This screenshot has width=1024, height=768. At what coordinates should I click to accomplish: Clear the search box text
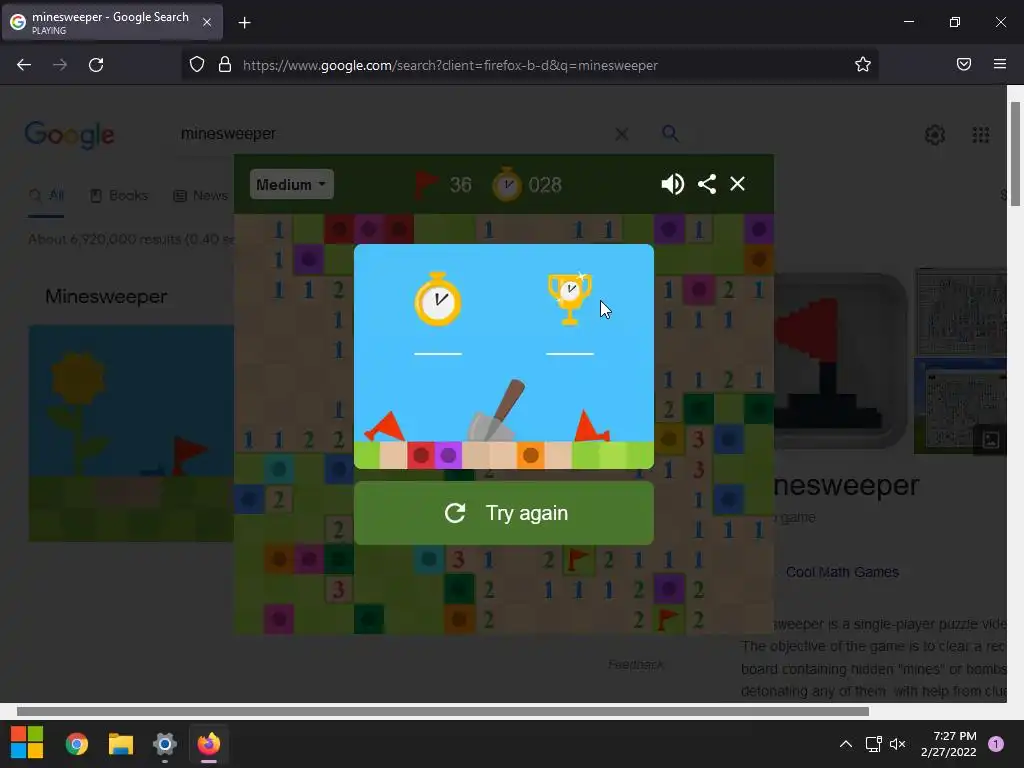click(x=622, y=134)
